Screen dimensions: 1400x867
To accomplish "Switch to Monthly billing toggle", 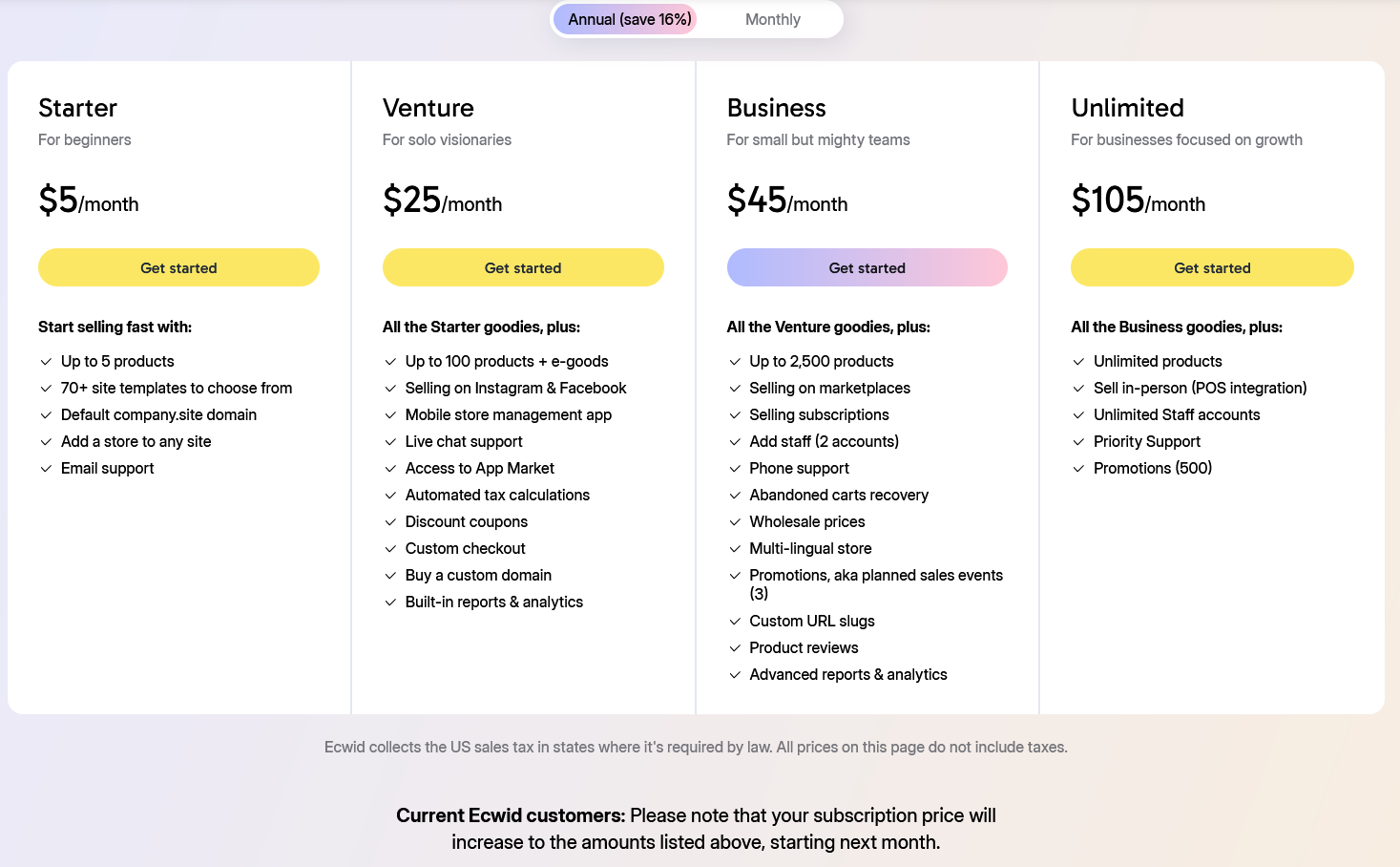I will coord(772,19).
